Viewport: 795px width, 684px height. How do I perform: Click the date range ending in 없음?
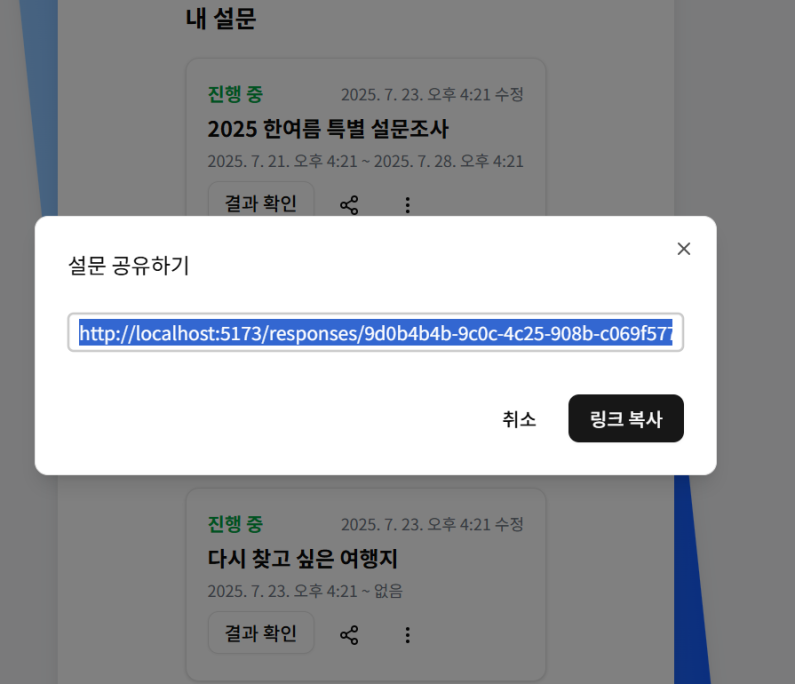[305, 591]
